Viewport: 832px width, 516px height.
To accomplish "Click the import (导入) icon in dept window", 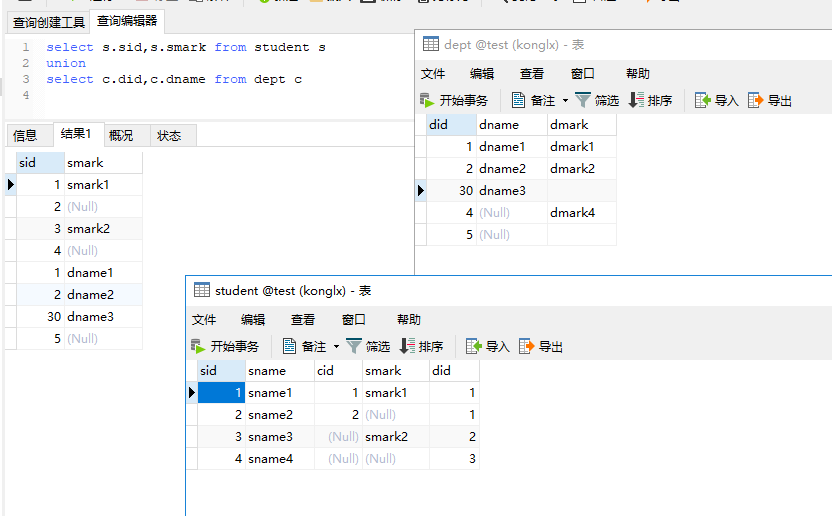I will [x=703, y=100].
